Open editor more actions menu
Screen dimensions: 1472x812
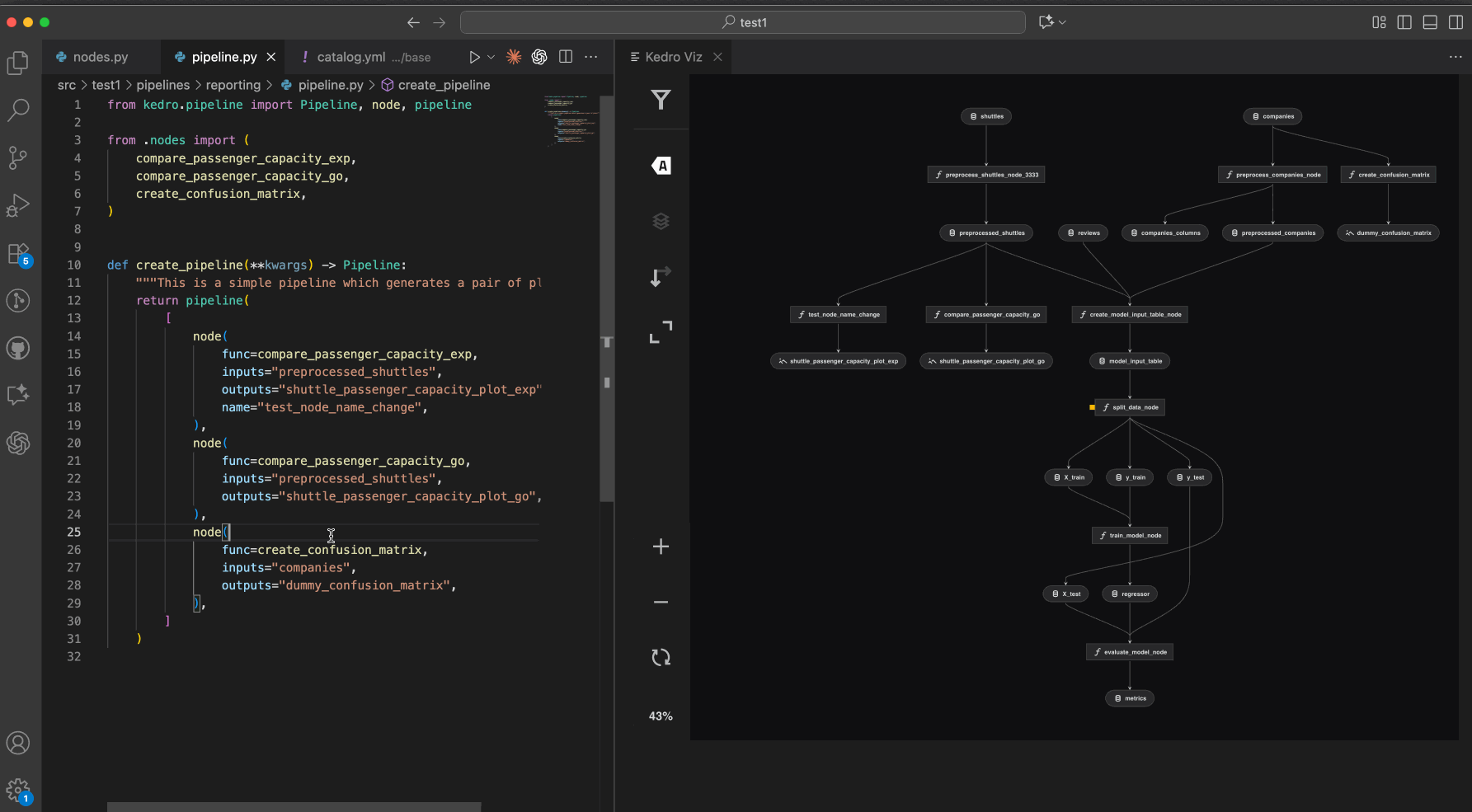pyautogui.click(x=591, y=56)
